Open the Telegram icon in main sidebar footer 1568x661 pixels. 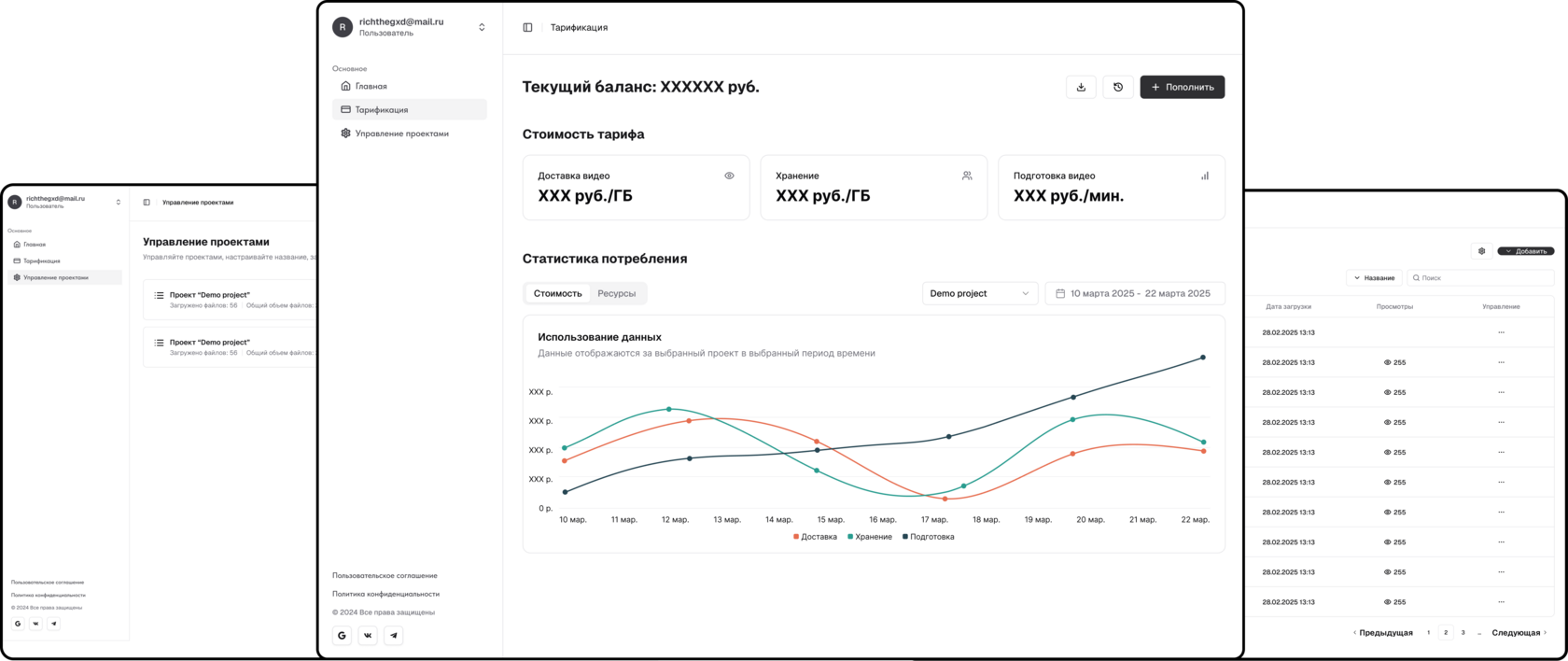[x=394, y=635]
